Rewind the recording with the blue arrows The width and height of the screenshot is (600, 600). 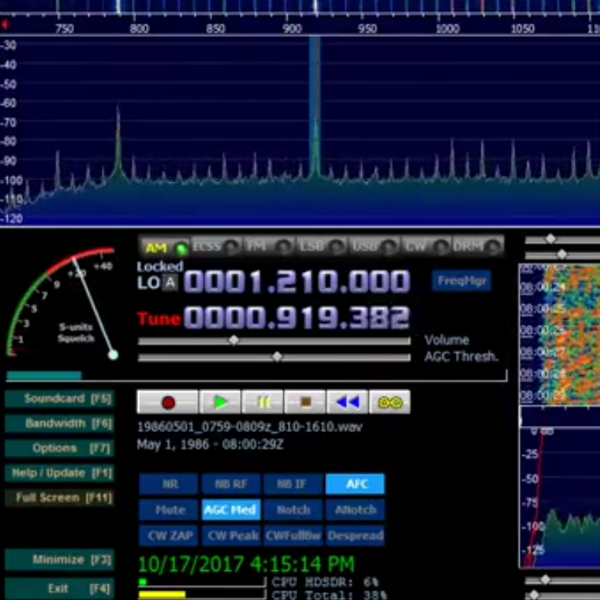[347, 402]
